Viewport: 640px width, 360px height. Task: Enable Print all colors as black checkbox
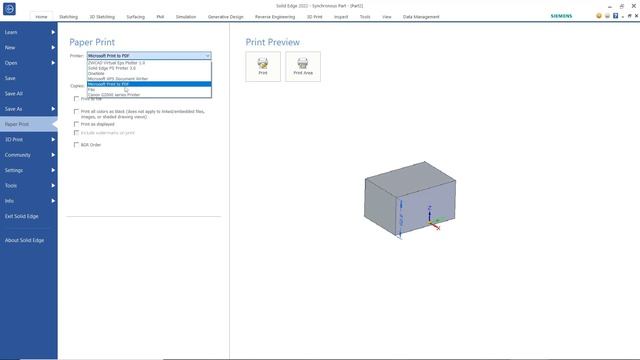tap(76, 111)
